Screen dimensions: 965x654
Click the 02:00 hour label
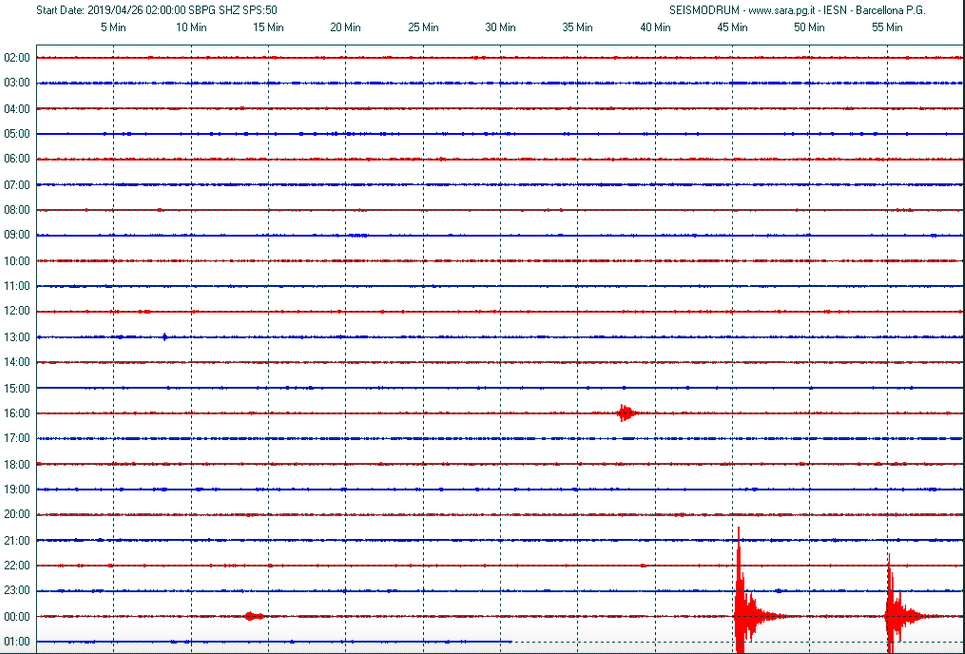click(x=17, y=58)
